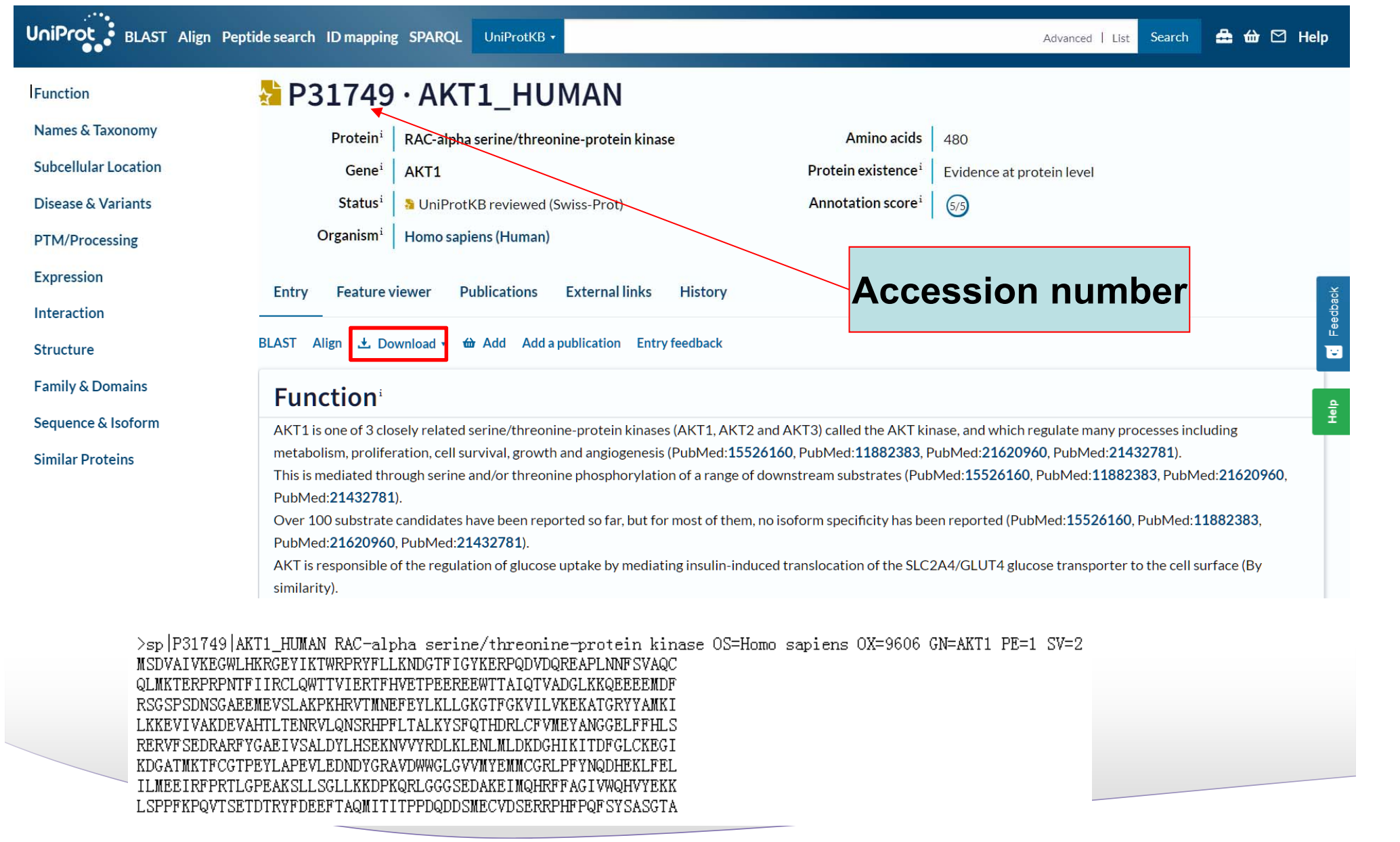Switch to the Feature viewer tab
This screenshot has height=842, width=1400.
(x=383, y=291)
